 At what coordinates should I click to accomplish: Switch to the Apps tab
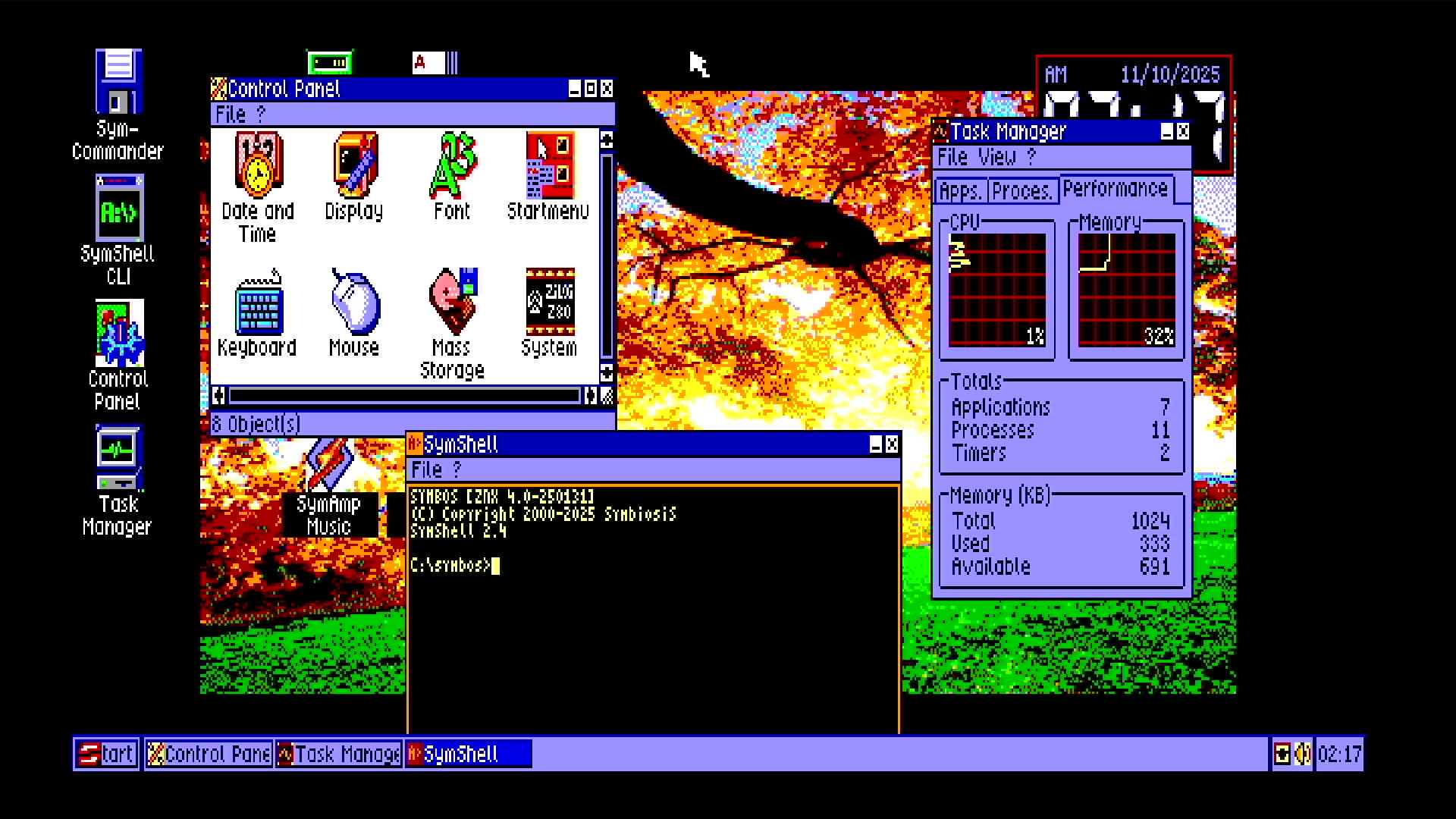[x=960, y=190]
